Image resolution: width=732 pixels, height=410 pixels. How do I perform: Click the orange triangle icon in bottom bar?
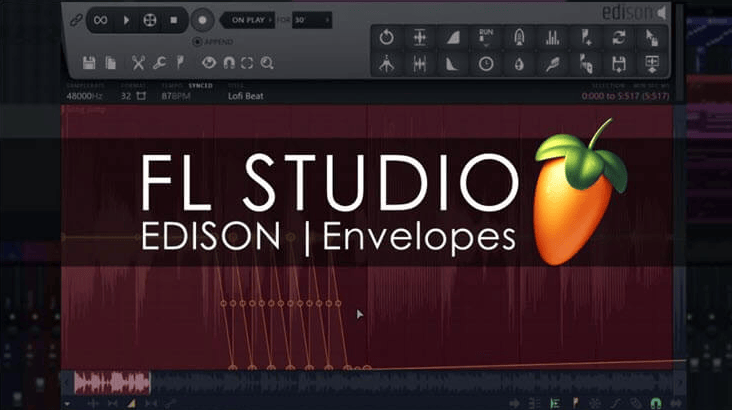click(132, 403)
